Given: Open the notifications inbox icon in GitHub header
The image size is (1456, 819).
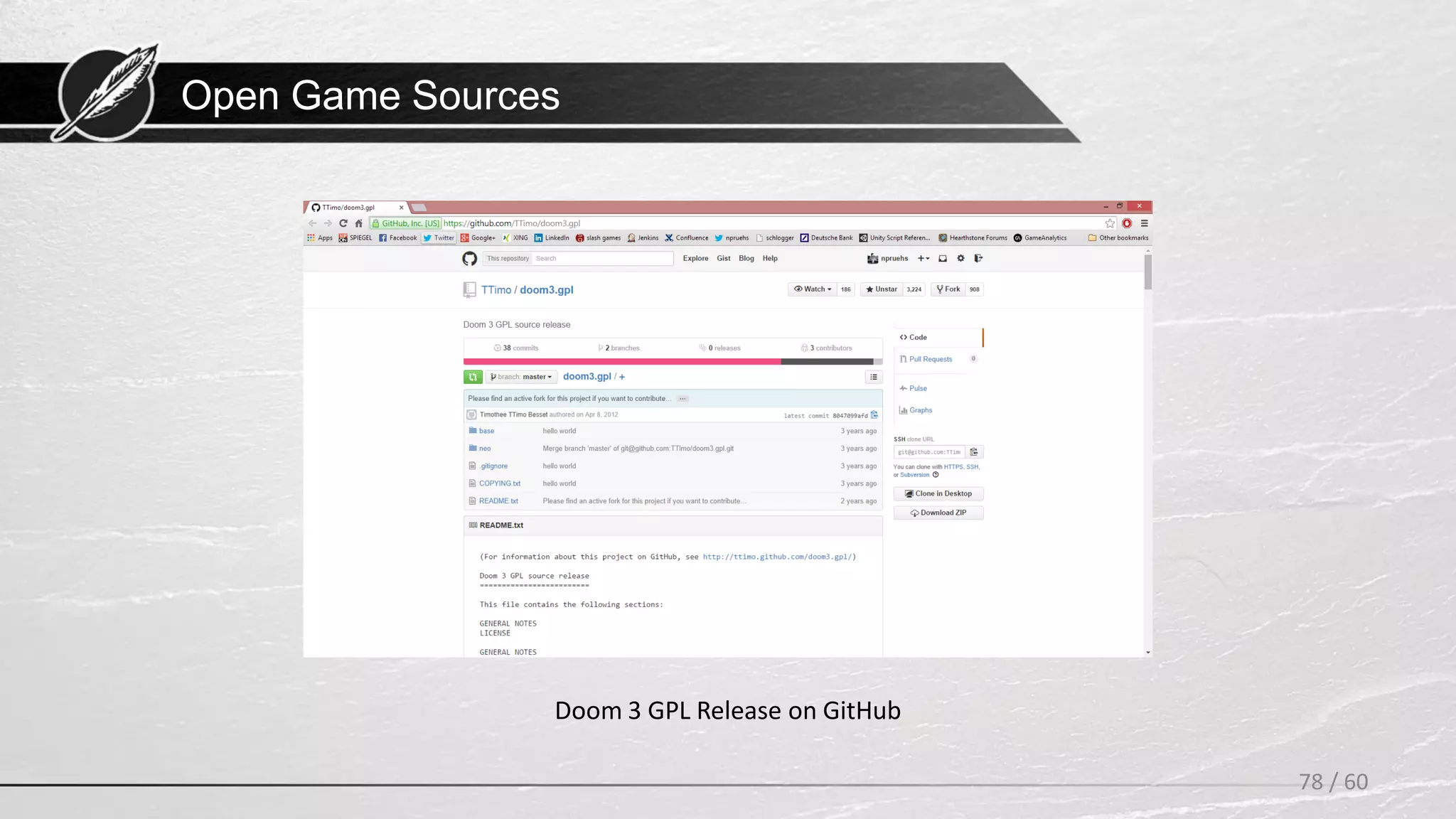Looking at the screenshot, I should click(943, 259).
